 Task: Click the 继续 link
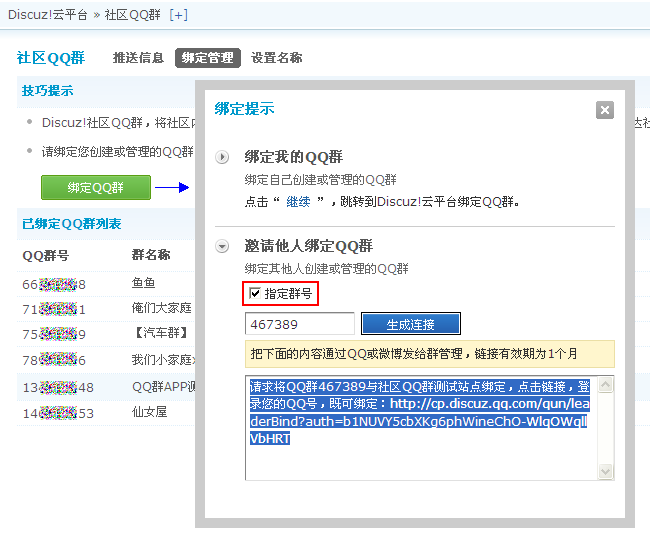point(298,202)
